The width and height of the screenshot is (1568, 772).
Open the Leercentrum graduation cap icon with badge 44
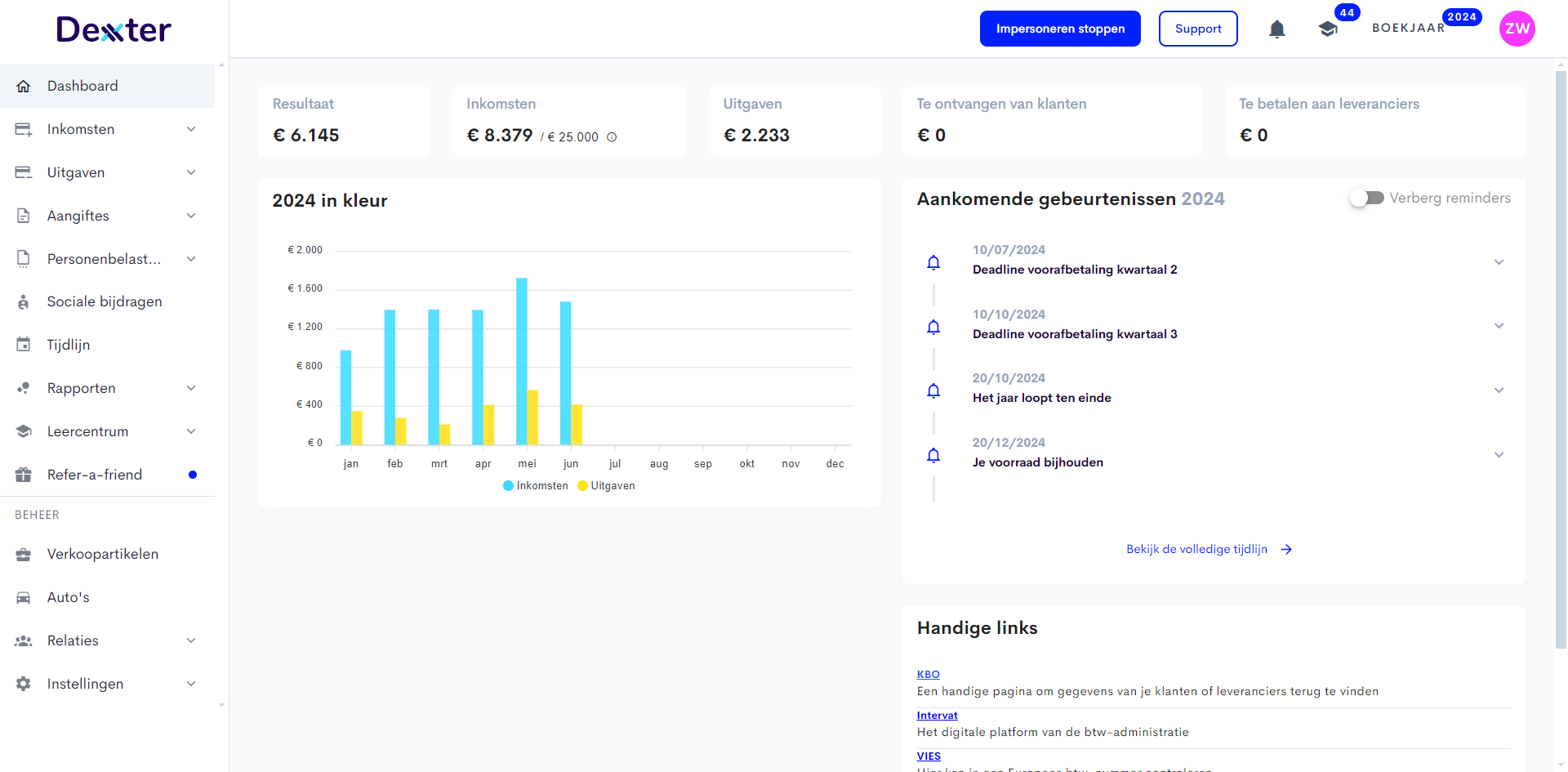point(1327,29)
